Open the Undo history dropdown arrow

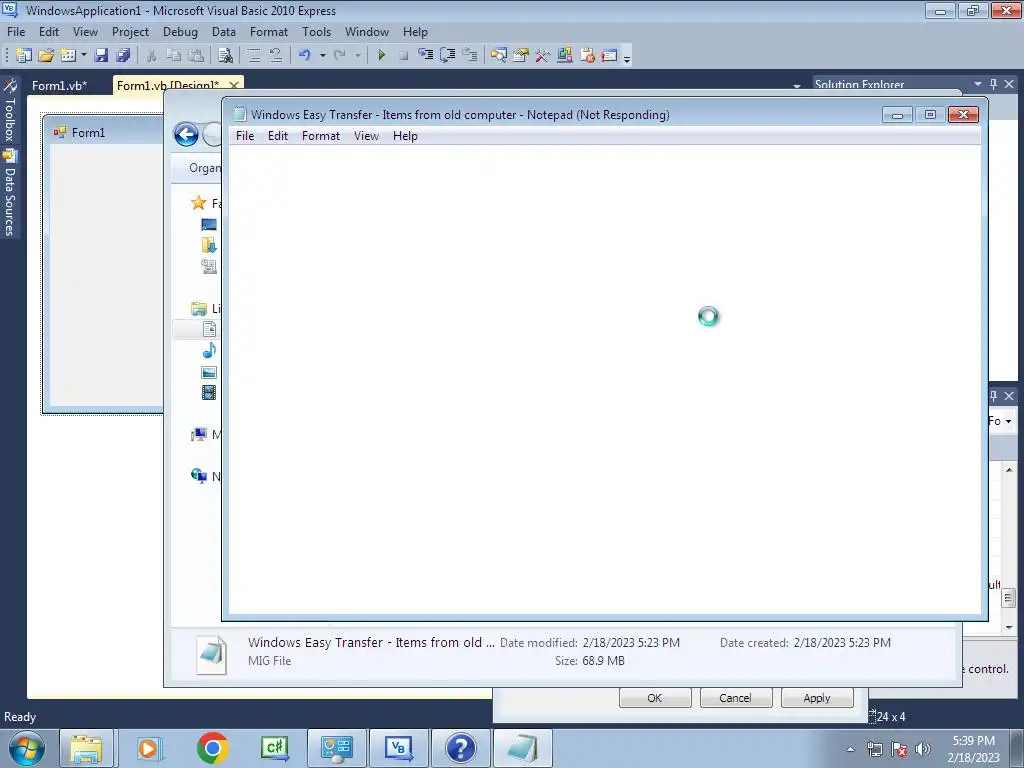click(x=322, y=56)
